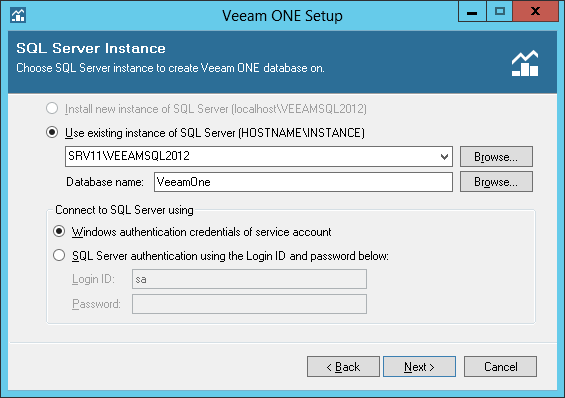Close the Veeam ONE Setup window
The height and width of the screenshot is (398, 565).
pos(535,12)
